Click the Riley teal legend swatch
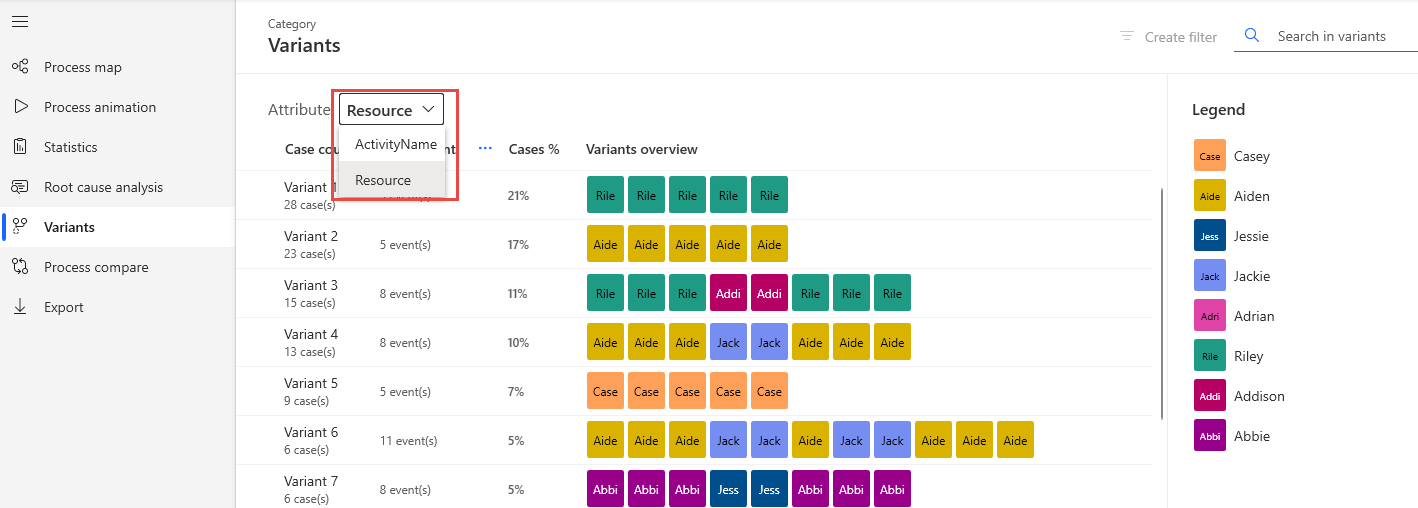The height and width of the screenshot is (508, 1418). [1210, 356]
